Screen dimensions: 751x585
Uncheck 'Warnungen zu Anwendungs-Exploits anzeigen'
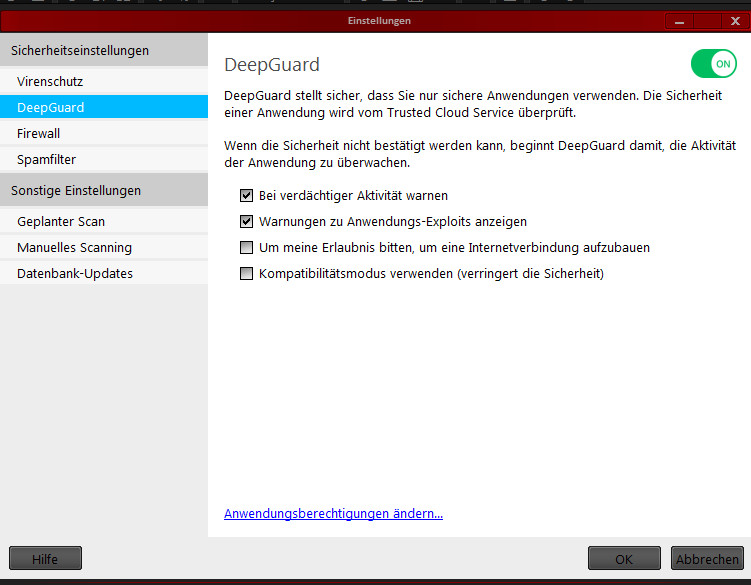[246, 221]
